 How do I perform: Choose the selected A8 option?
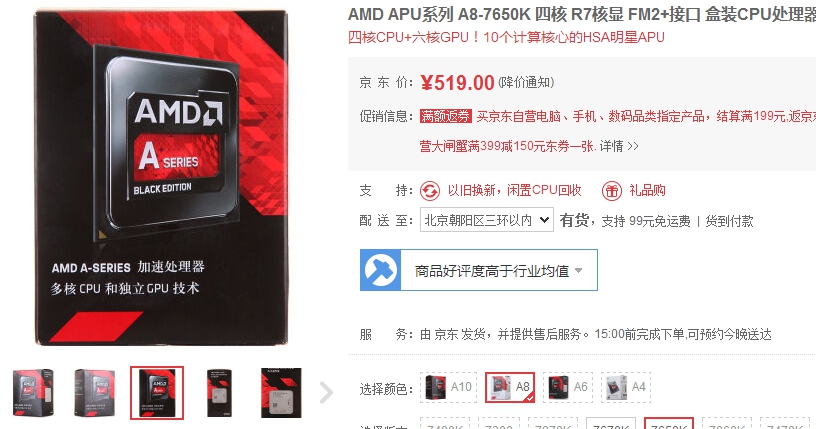[510, 387]
